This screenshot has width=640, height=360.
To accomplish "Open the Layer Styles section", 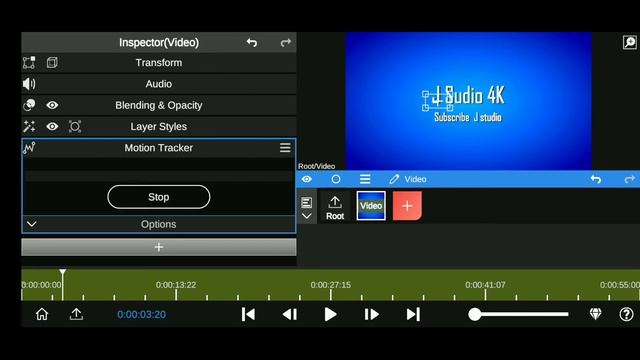I will point(159,127).
